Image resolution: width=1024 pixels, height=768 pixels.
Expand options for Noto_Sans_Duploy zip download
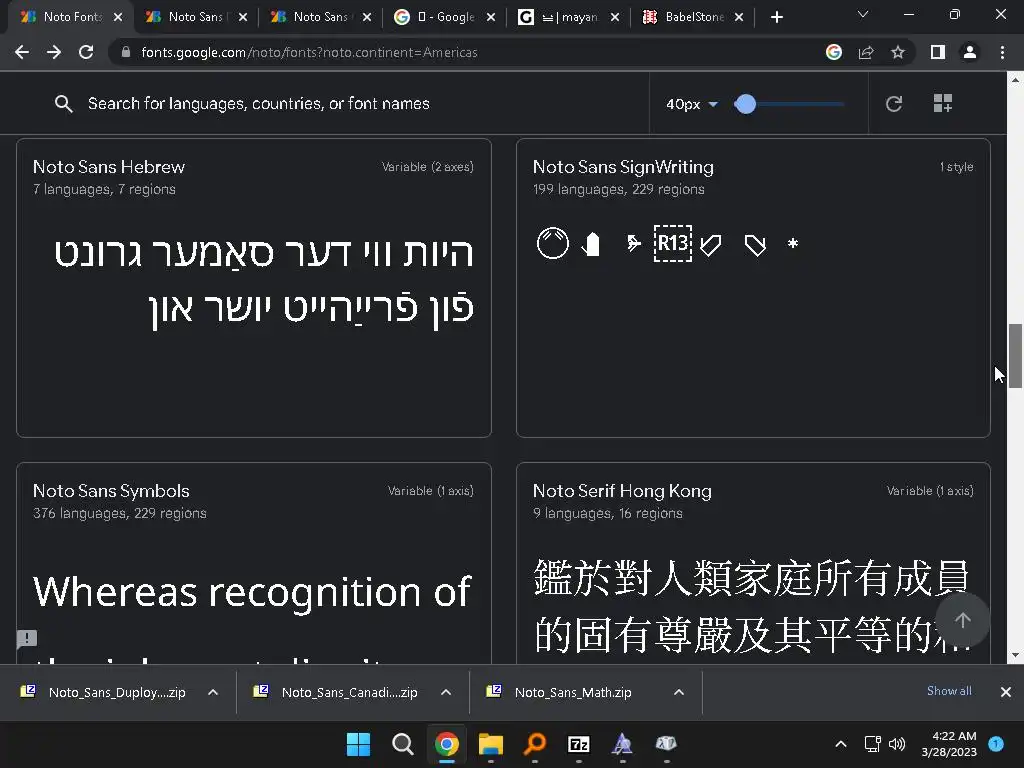coord(213,692)
